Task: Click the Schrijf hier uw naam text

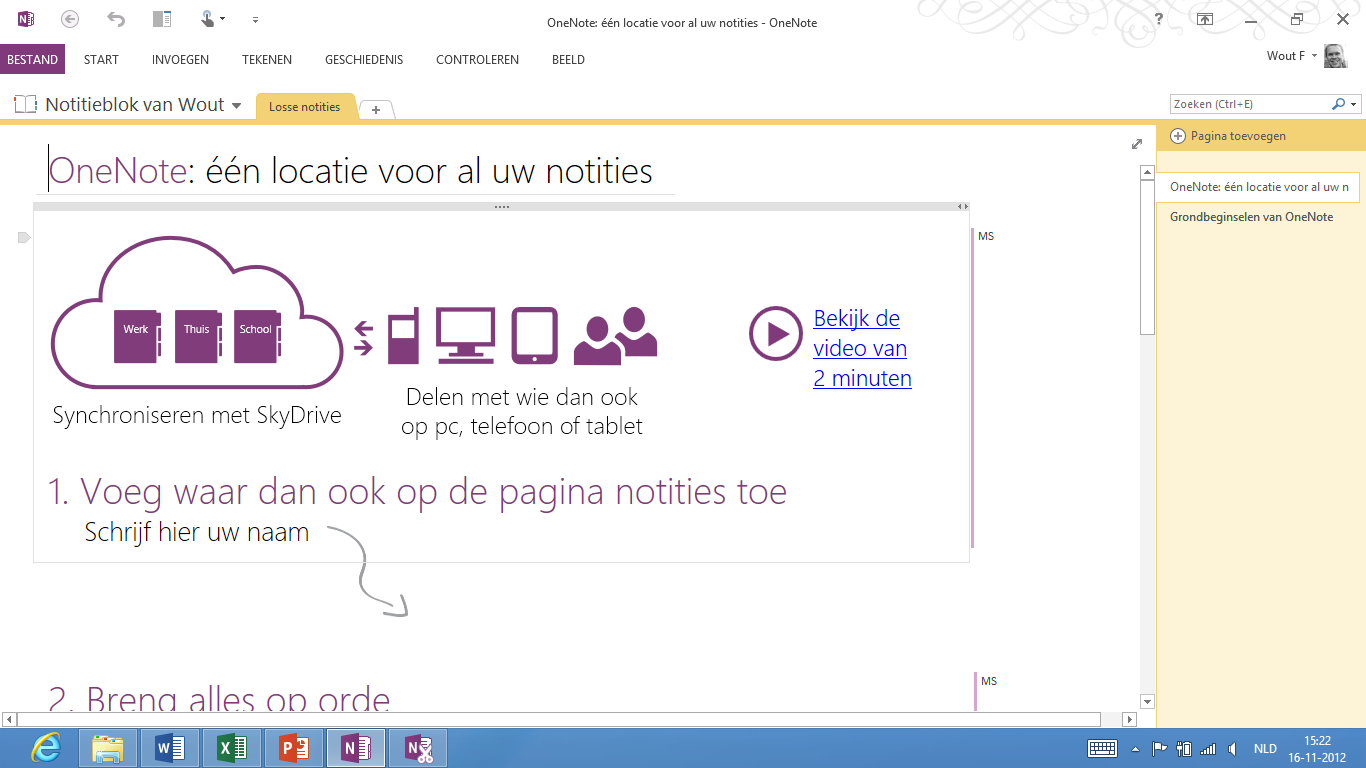Action: (x=197, y=532)
